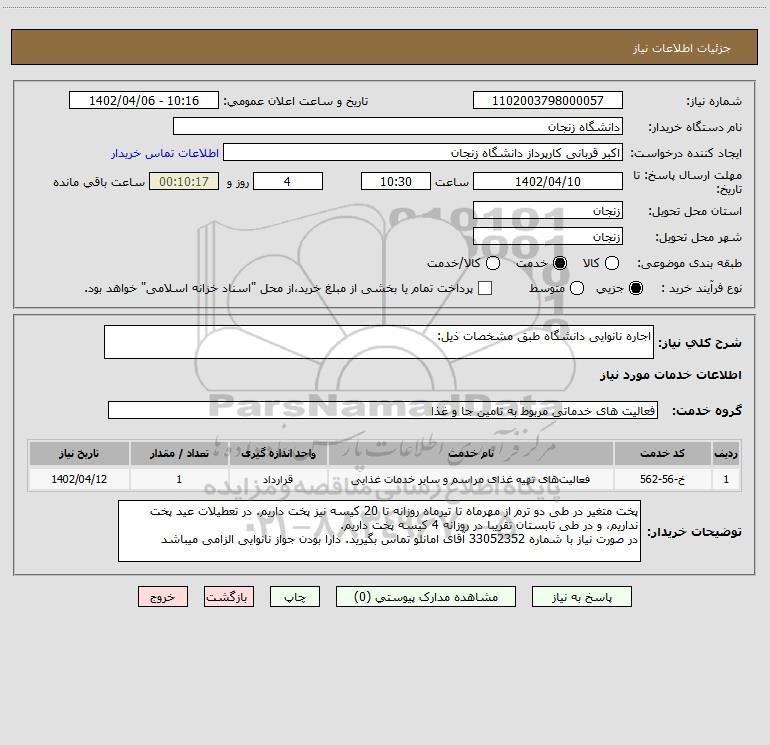This screenshot has height=745, width=770.
Task: Click the service name cell فعالیت‌های تهیه غذای مراسم
Action: point(470,479)
